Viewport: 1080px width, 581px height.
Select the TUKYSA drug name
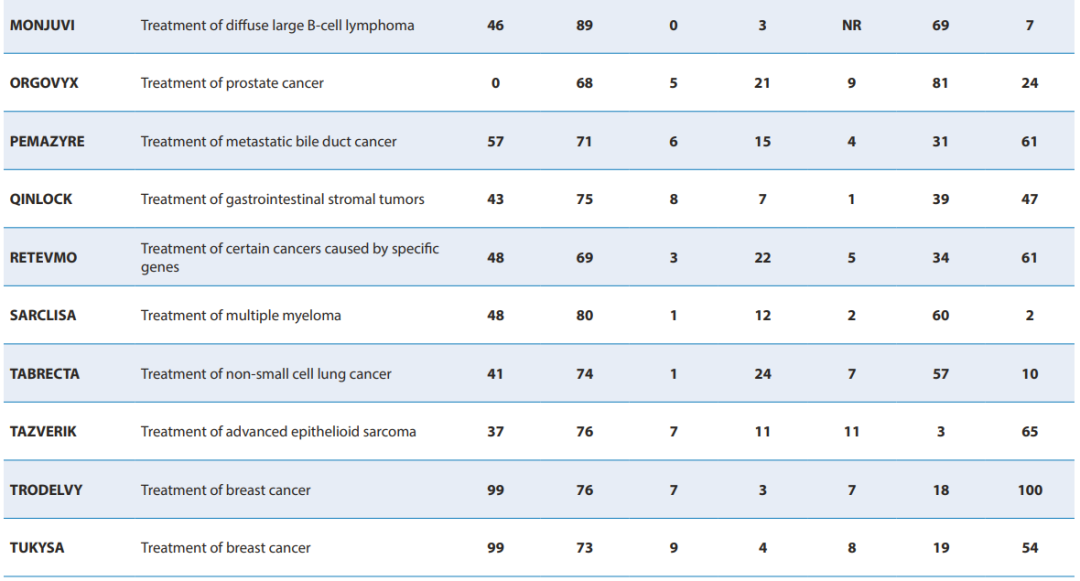pyautogui.click(x=37, y=548)
